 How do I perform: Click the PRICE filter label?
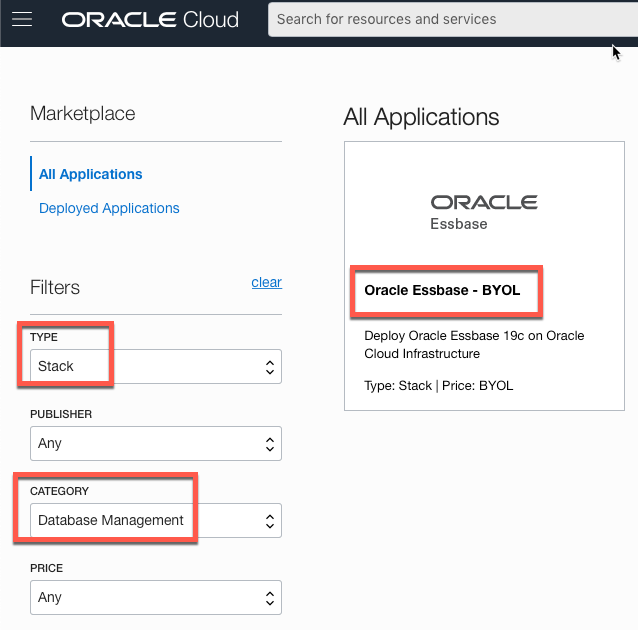46,568
